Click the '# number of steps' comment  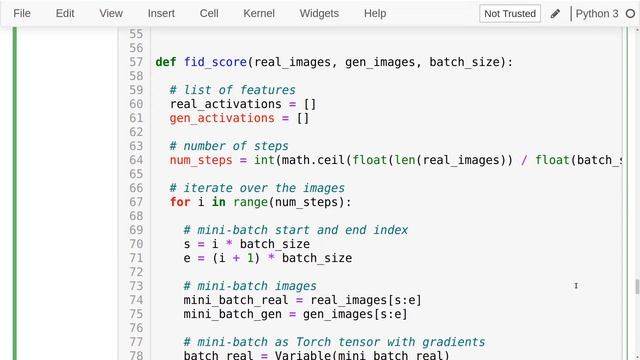pos(229,146)
